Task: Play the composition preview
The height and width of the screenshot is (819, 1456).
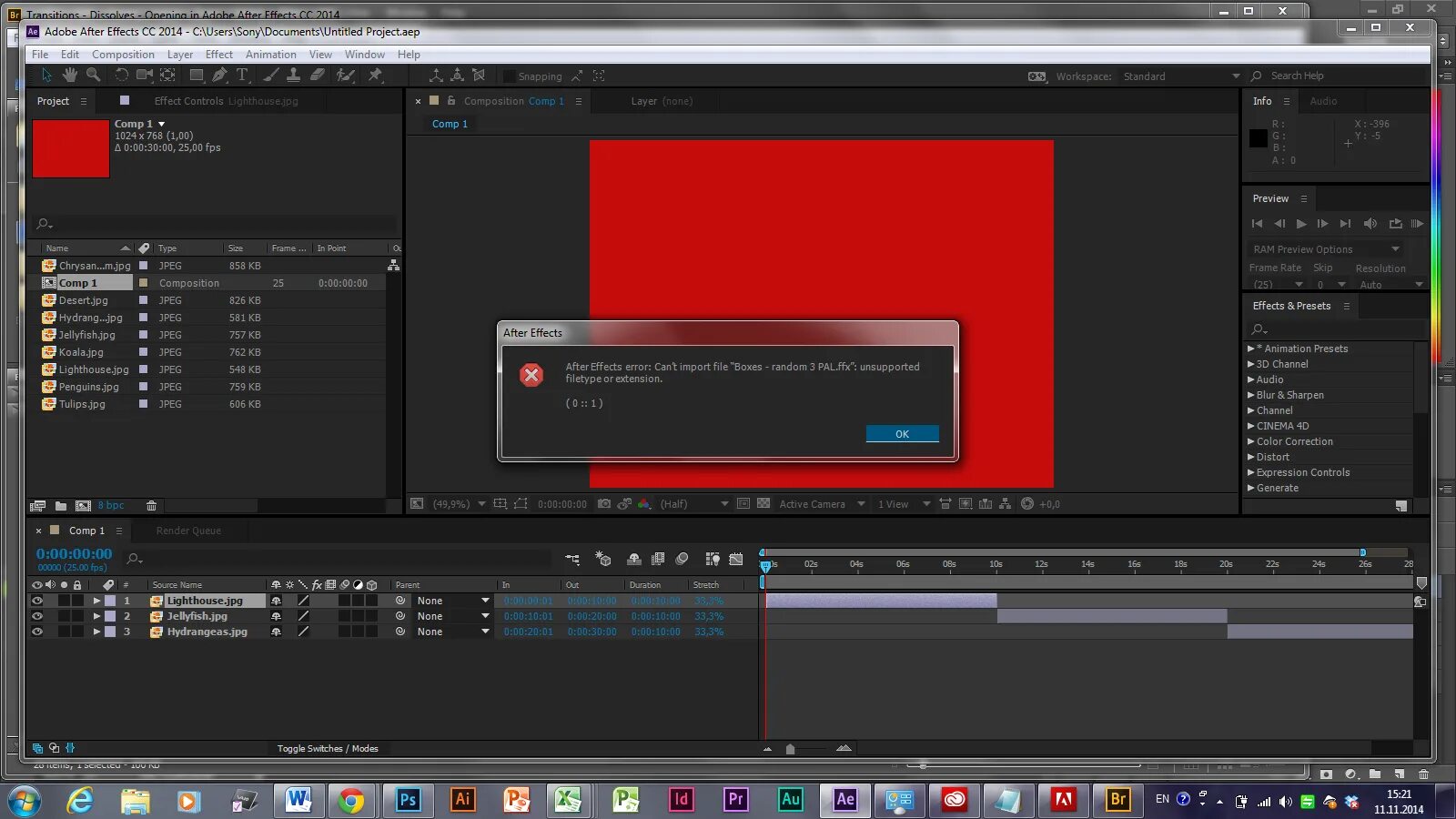Action: [x=1301, y=224]
